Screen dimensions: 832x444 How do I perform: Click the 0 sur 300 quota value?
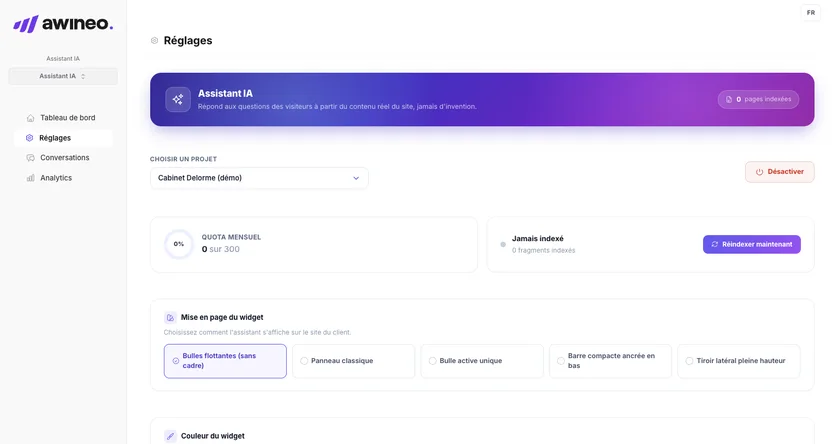220,249
